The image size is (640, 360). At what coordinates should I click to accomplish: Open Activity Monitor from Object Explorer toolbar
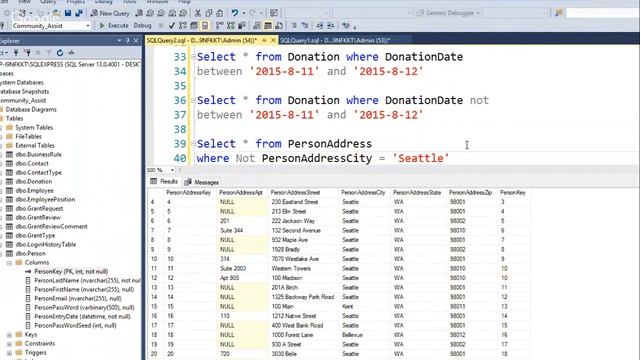point(71,53)
